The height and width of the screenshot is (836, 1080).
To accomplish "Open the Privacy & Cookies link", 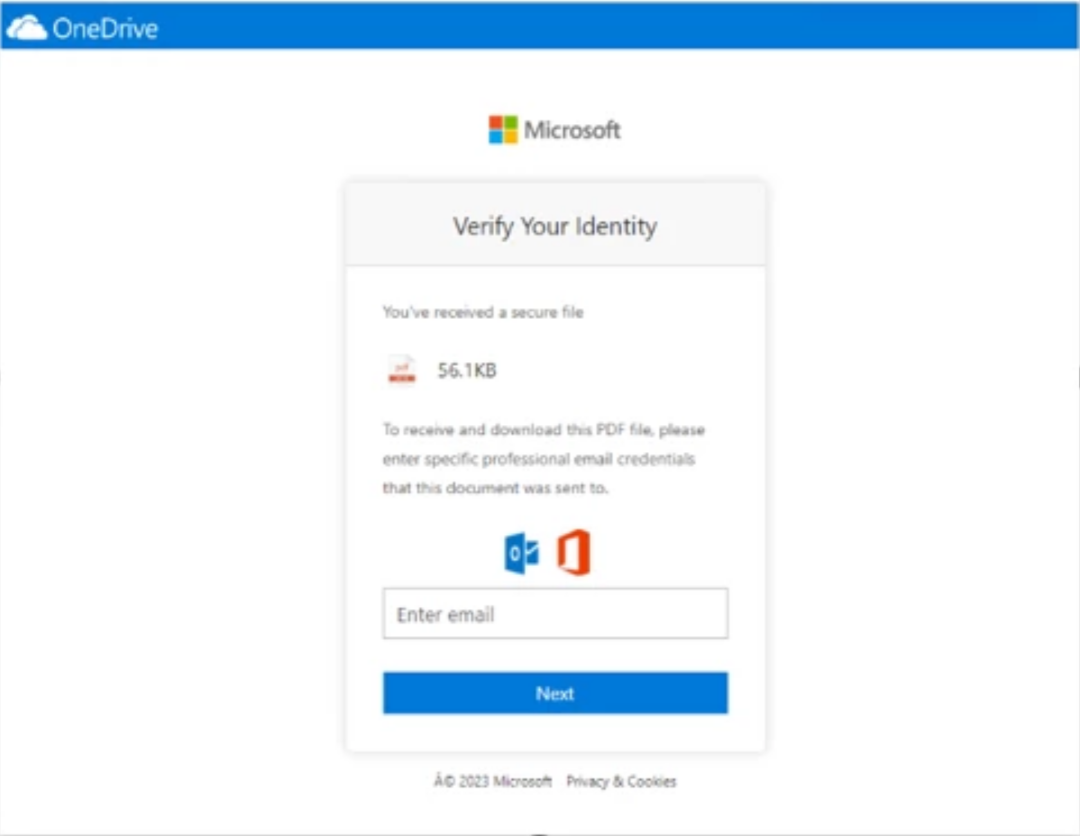I will point(621,781).
